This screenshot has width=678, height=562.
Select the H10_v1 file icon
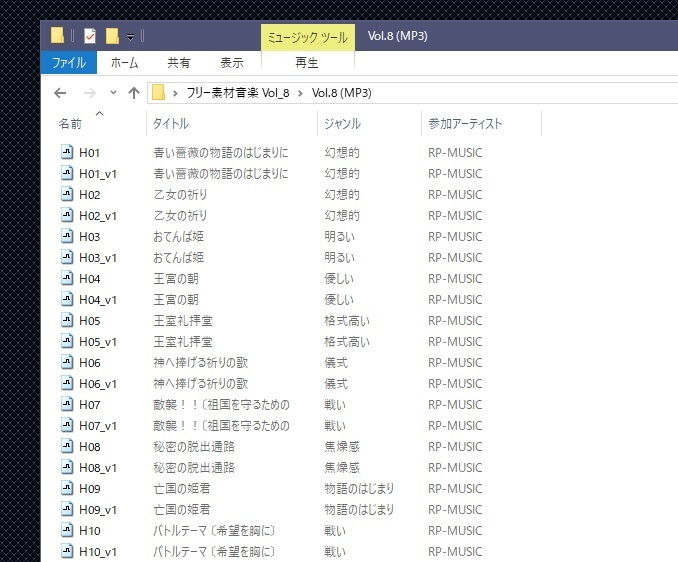coord(67,551)
